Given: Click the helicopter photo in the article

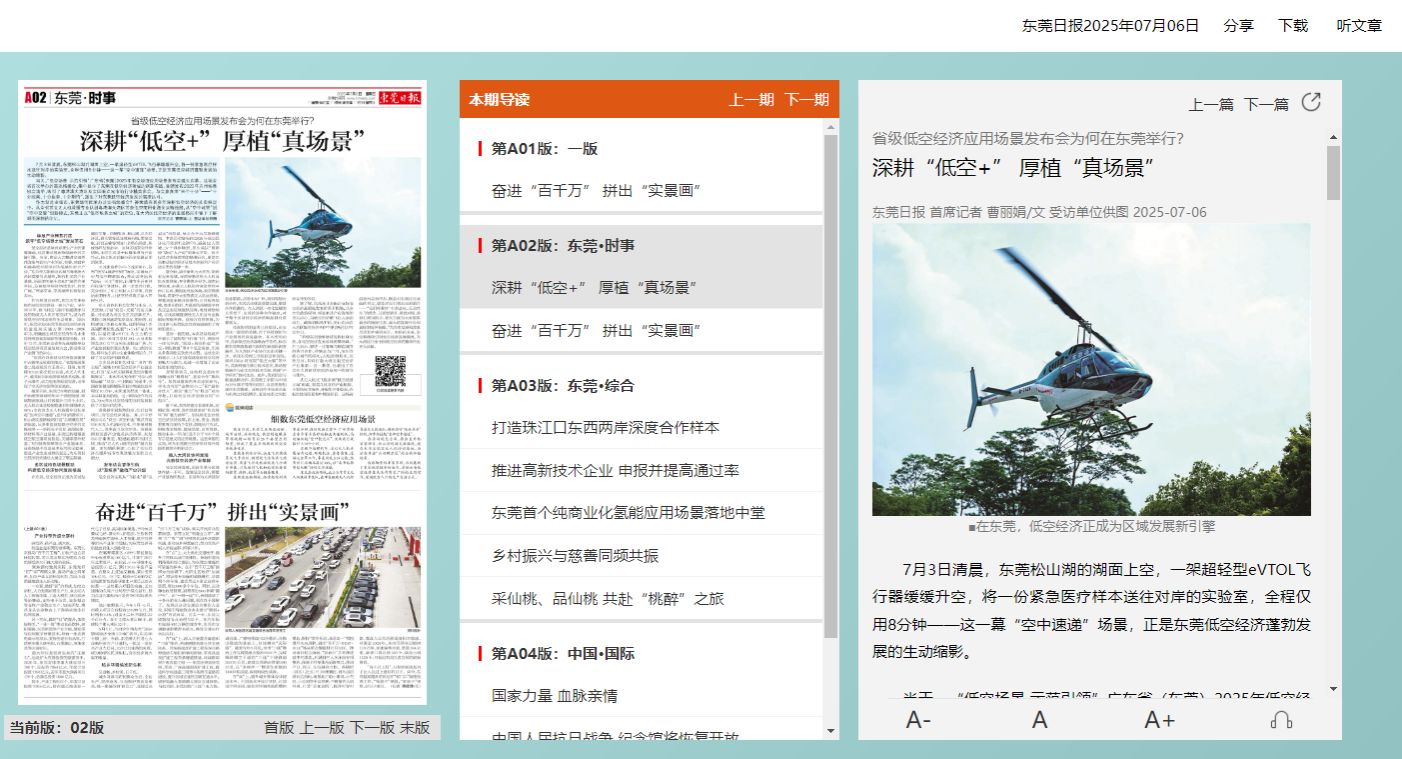Looking at the screenshot, I should click(1091, 369).
